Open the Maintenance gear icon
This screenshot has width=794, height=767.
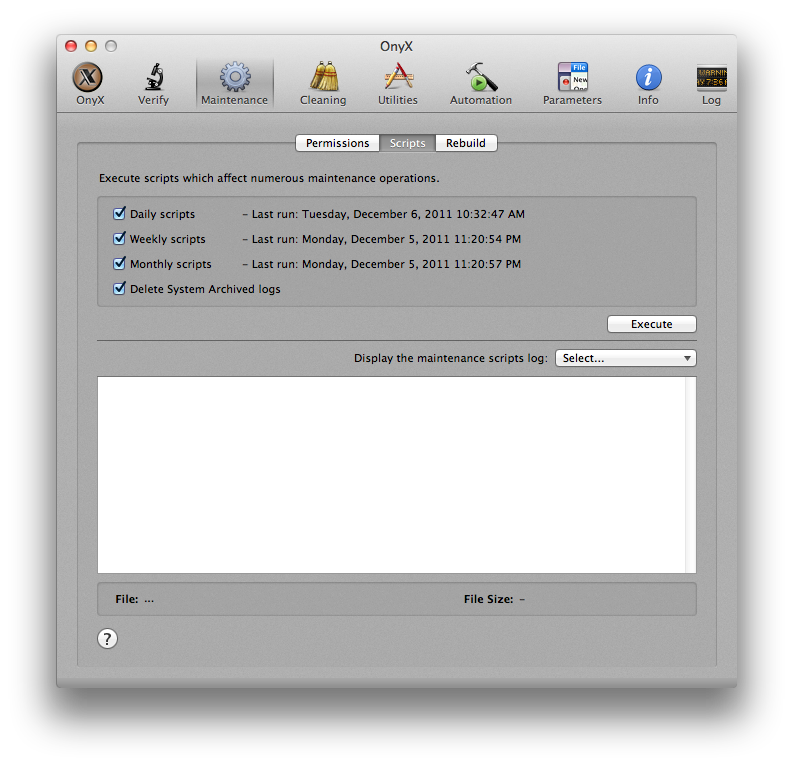(234, 79)
